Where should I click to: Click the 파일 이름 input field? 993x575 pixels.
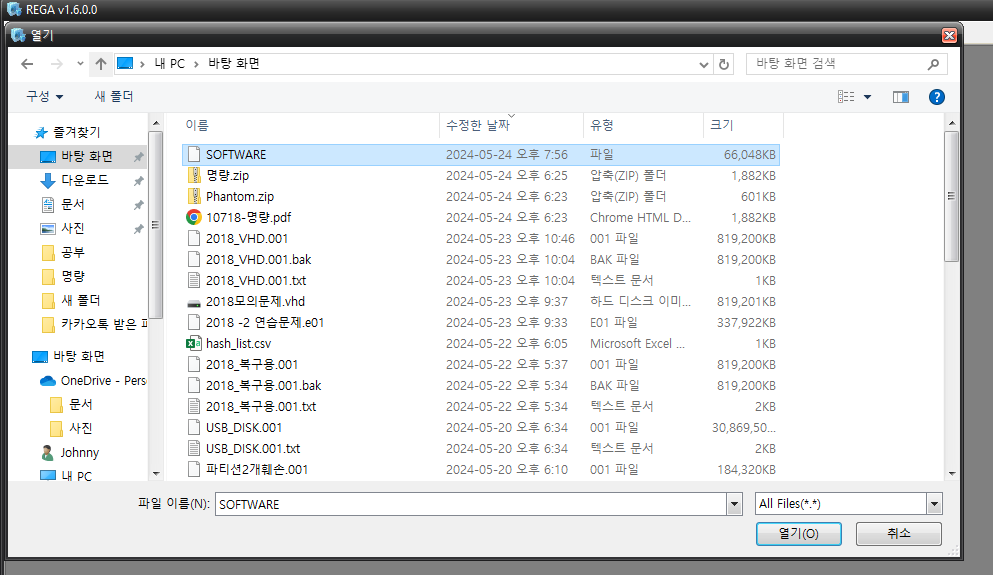pos(471,504)
